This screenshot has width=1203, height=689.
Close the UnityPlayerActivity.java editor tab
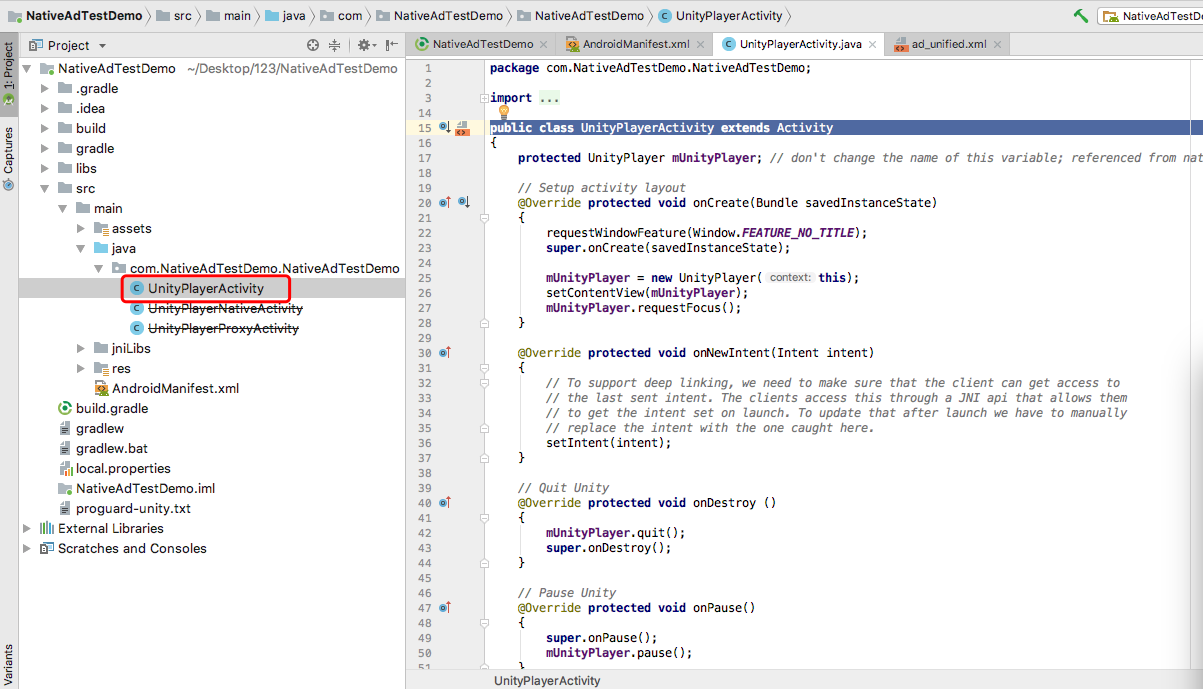tap(872, 45)
